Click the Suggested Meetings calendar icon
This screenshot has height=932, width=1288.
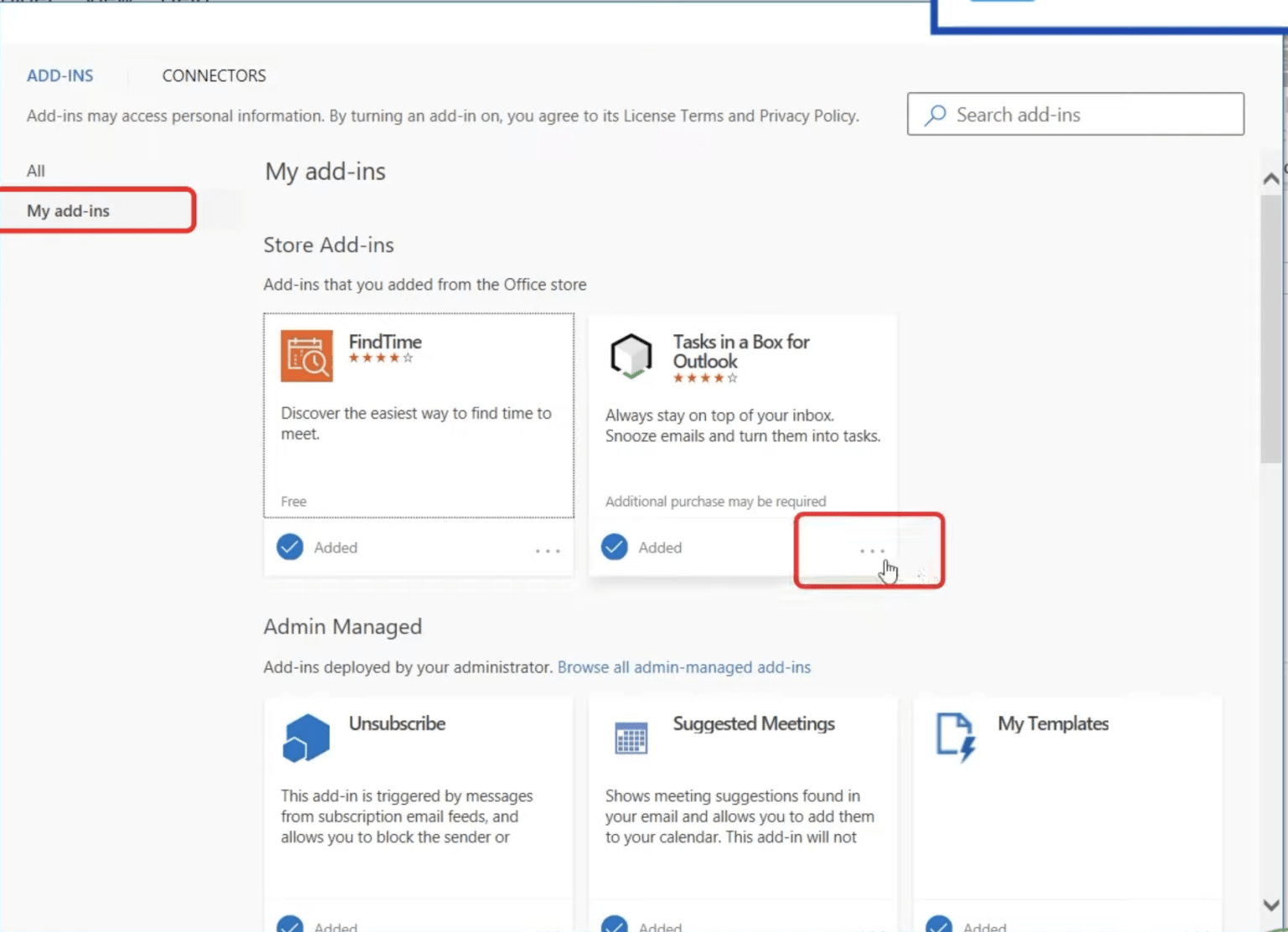(631, 738)
